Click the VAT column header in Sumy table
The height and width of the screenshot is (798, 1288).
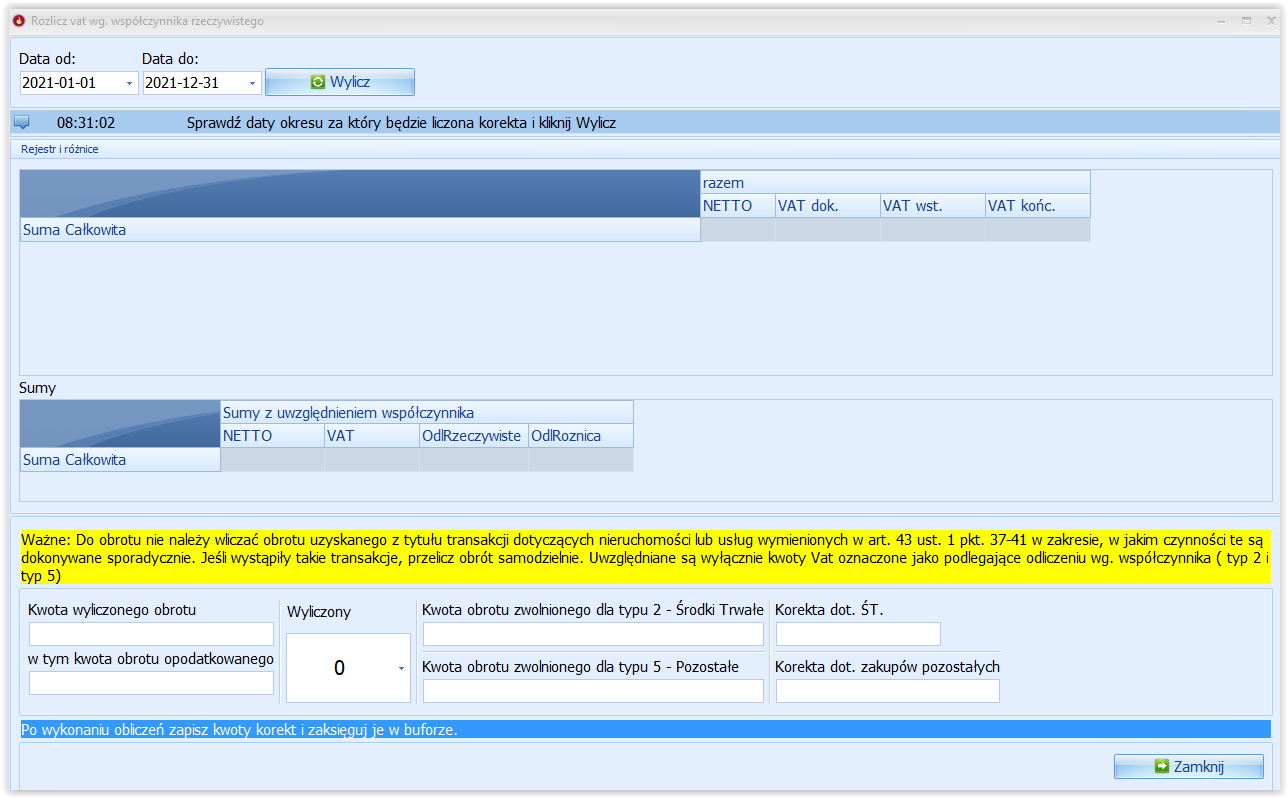pos(371,436)
